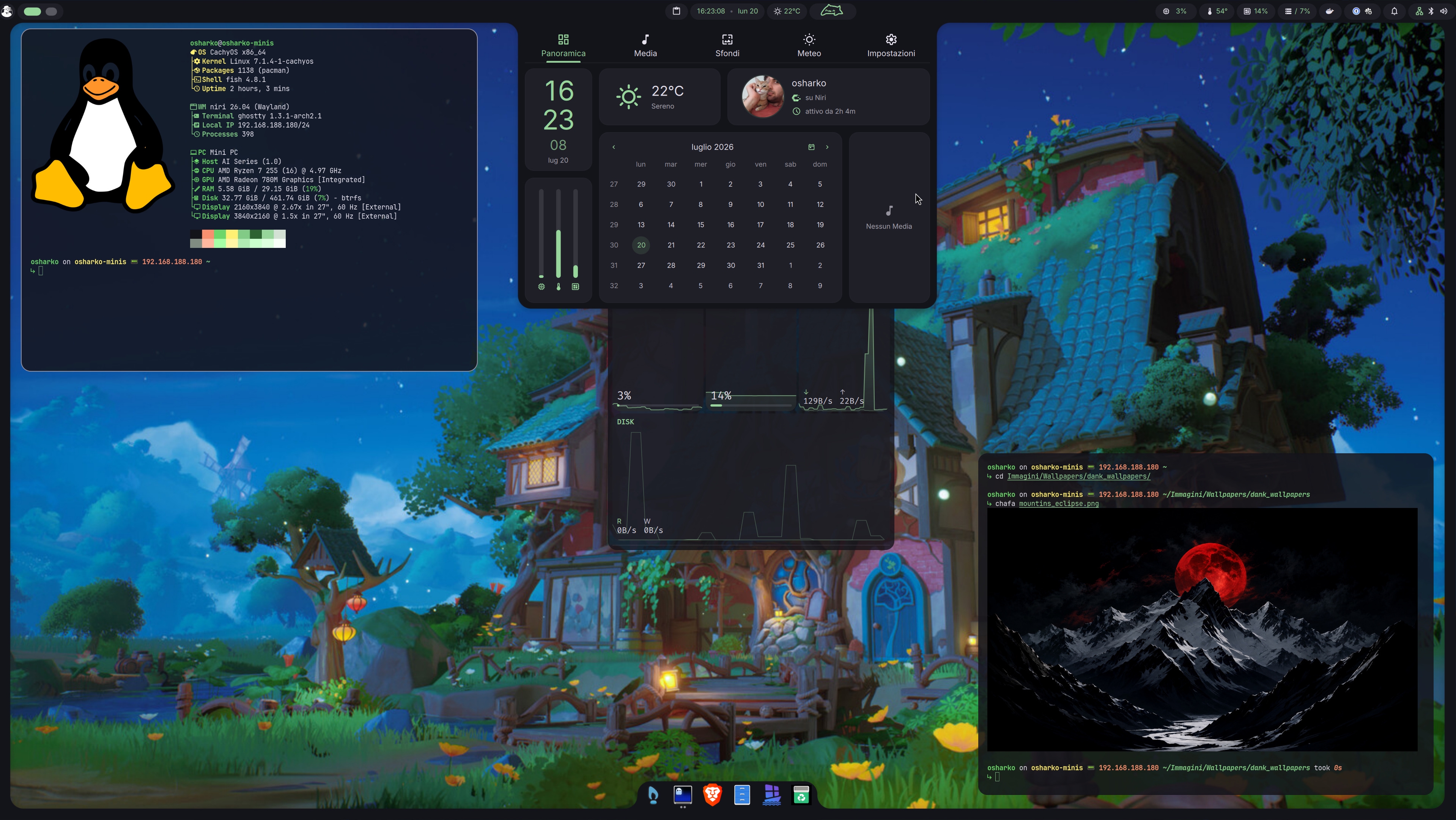
Task: Select July 31 in the calendar
Action: (761, 265)
